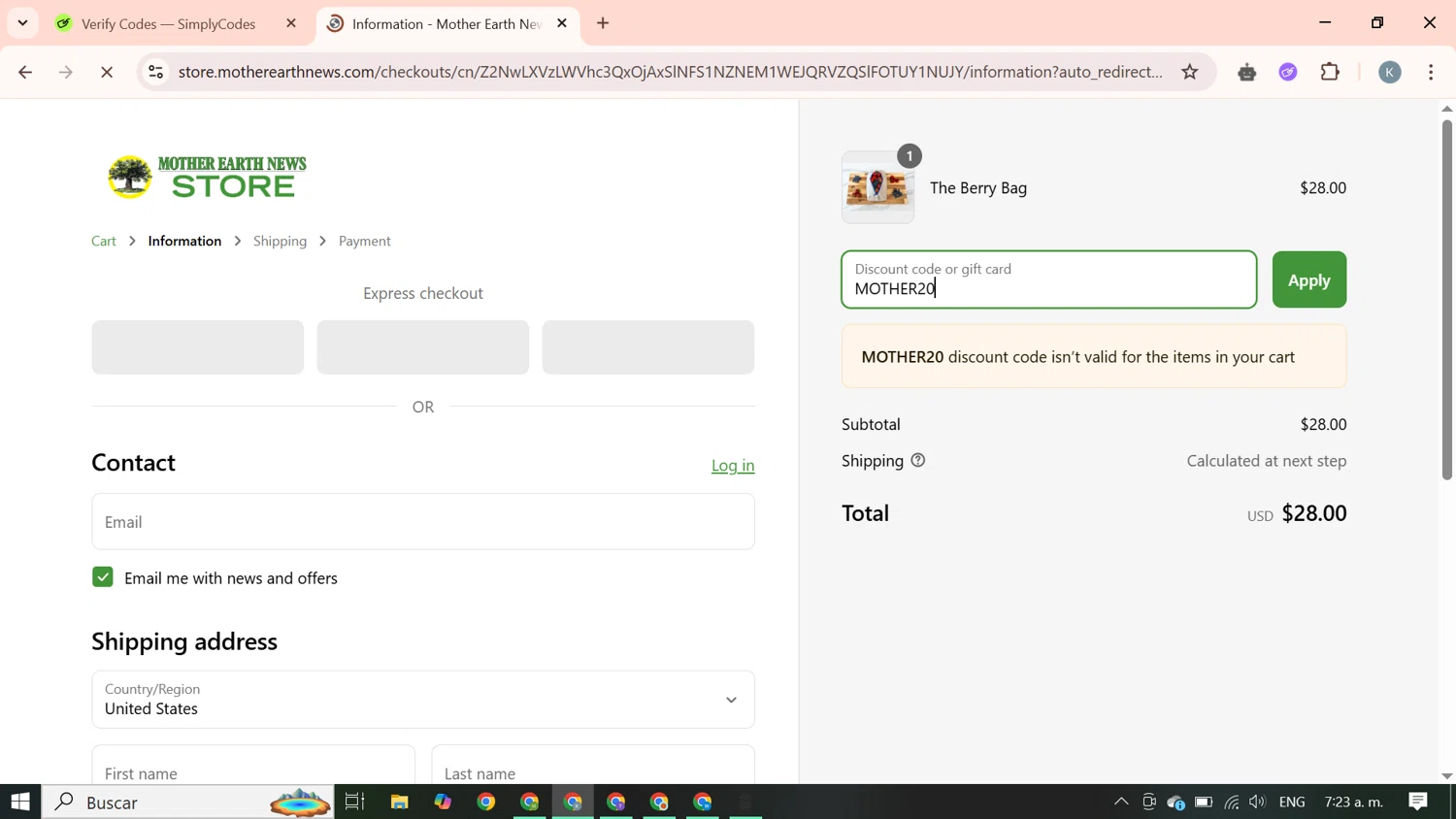Open the purple SimplyCodes extension icon

click(x=1288, y=72)
